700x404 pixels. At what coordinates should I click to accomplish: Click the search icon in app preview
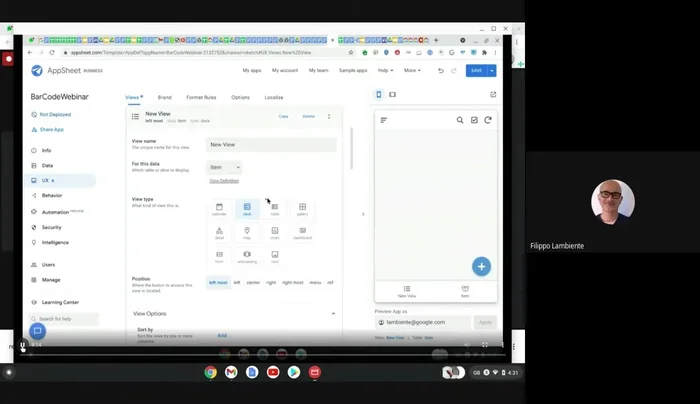pos(460,120)
